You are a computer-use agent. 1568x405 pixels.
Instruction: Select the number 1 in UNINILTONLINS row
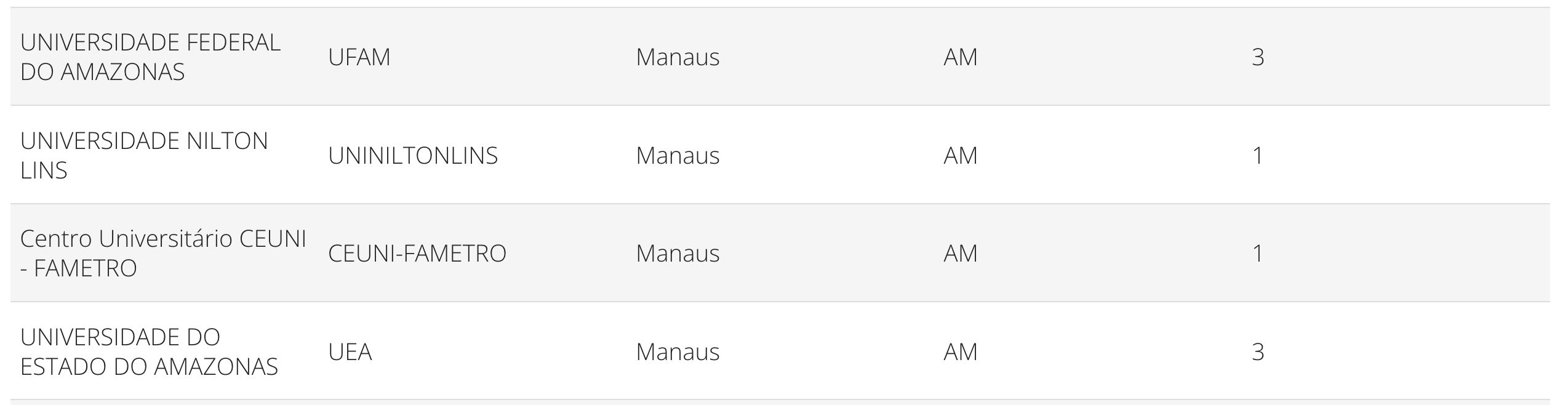[1258, 156]
